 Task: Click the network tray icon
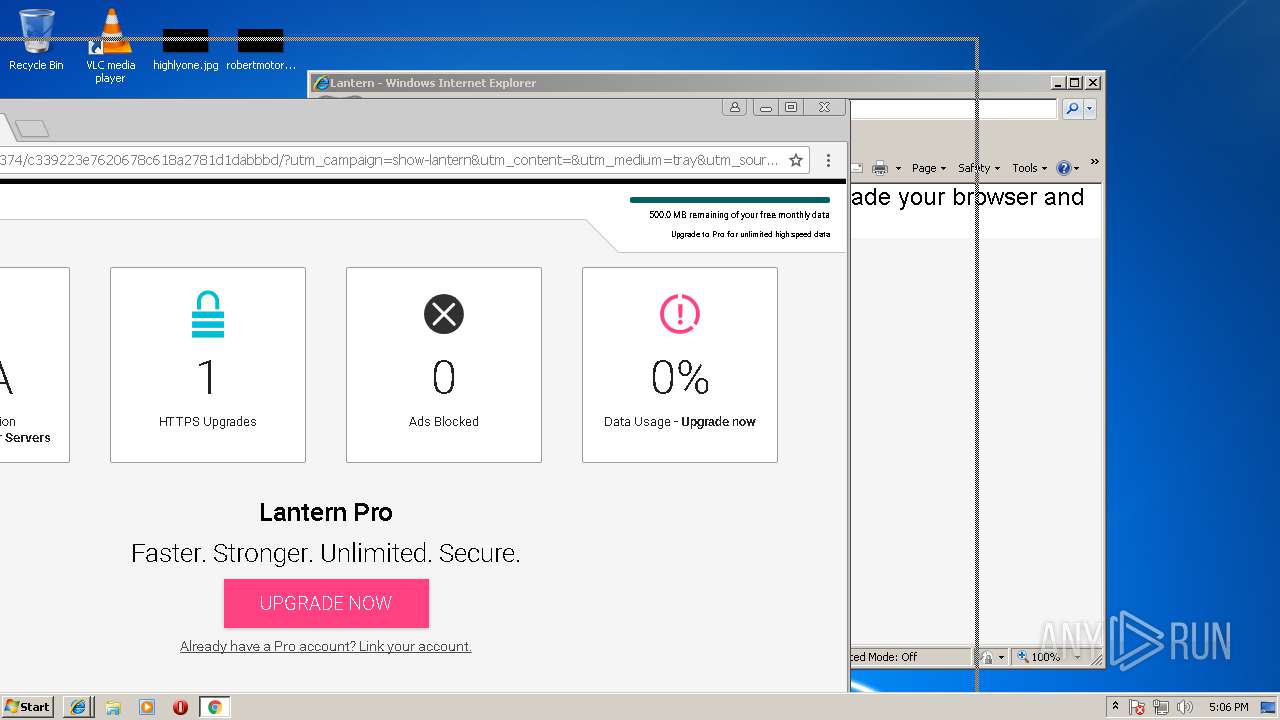click(x=1161, y=707)
